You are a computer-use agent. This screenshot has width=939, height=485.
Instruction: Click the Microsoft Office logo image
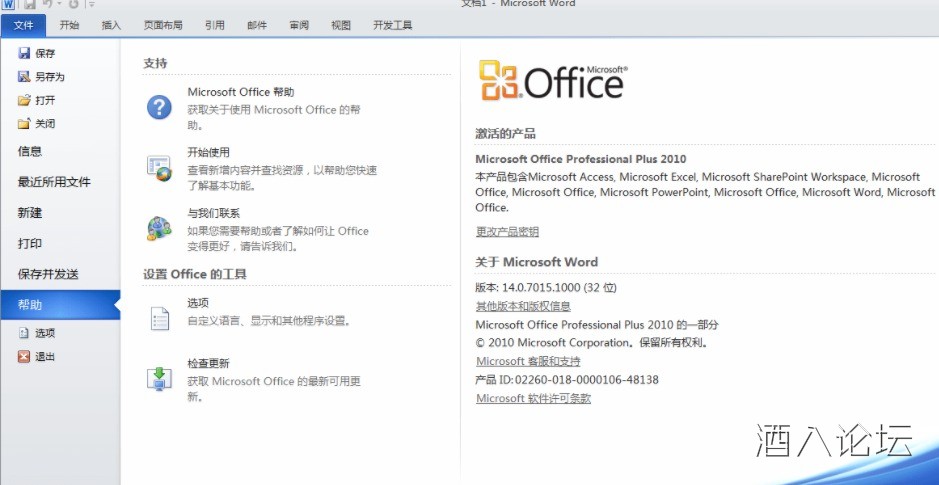click(553, 80)
